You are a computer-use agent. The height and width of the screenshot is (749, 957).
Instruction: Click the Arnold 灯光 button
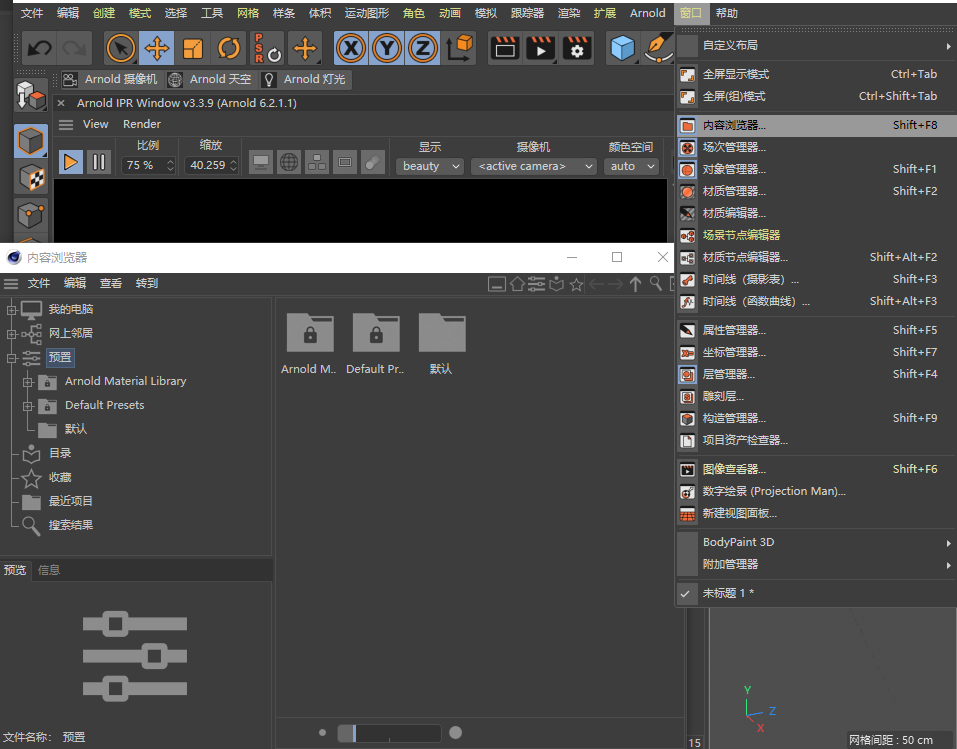point(306,79)
